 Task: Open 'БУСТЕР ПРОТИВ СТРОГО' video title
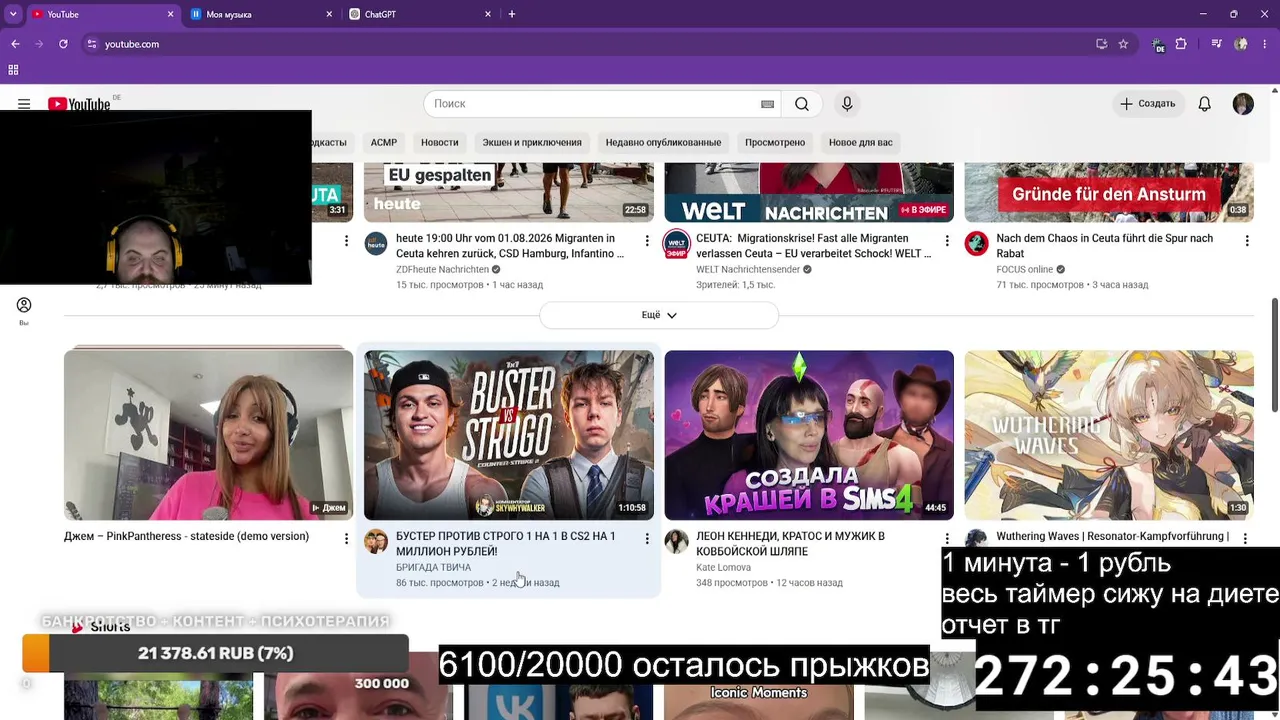click(506, 544)
